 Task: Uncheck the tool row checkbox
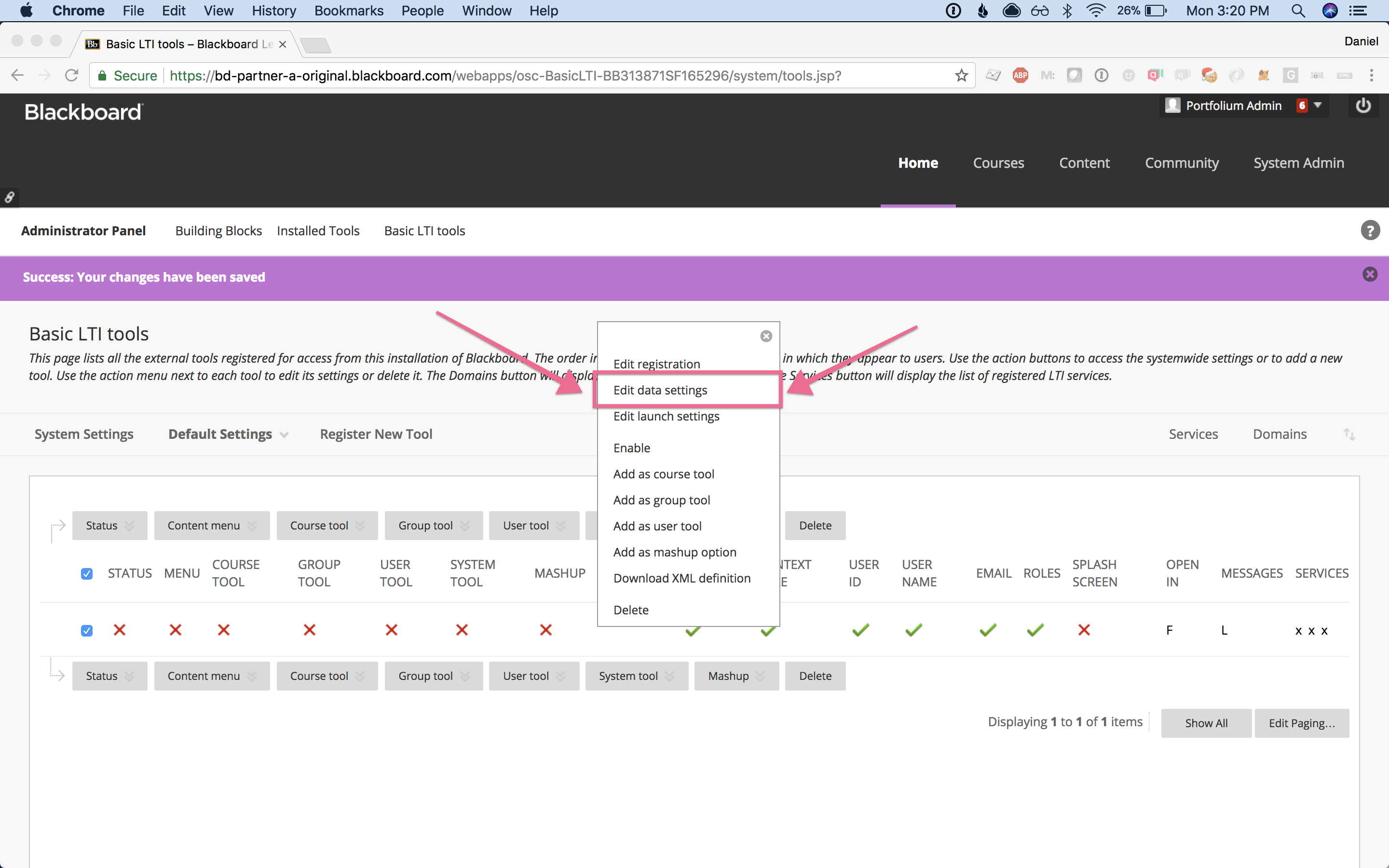pos(87,630)
